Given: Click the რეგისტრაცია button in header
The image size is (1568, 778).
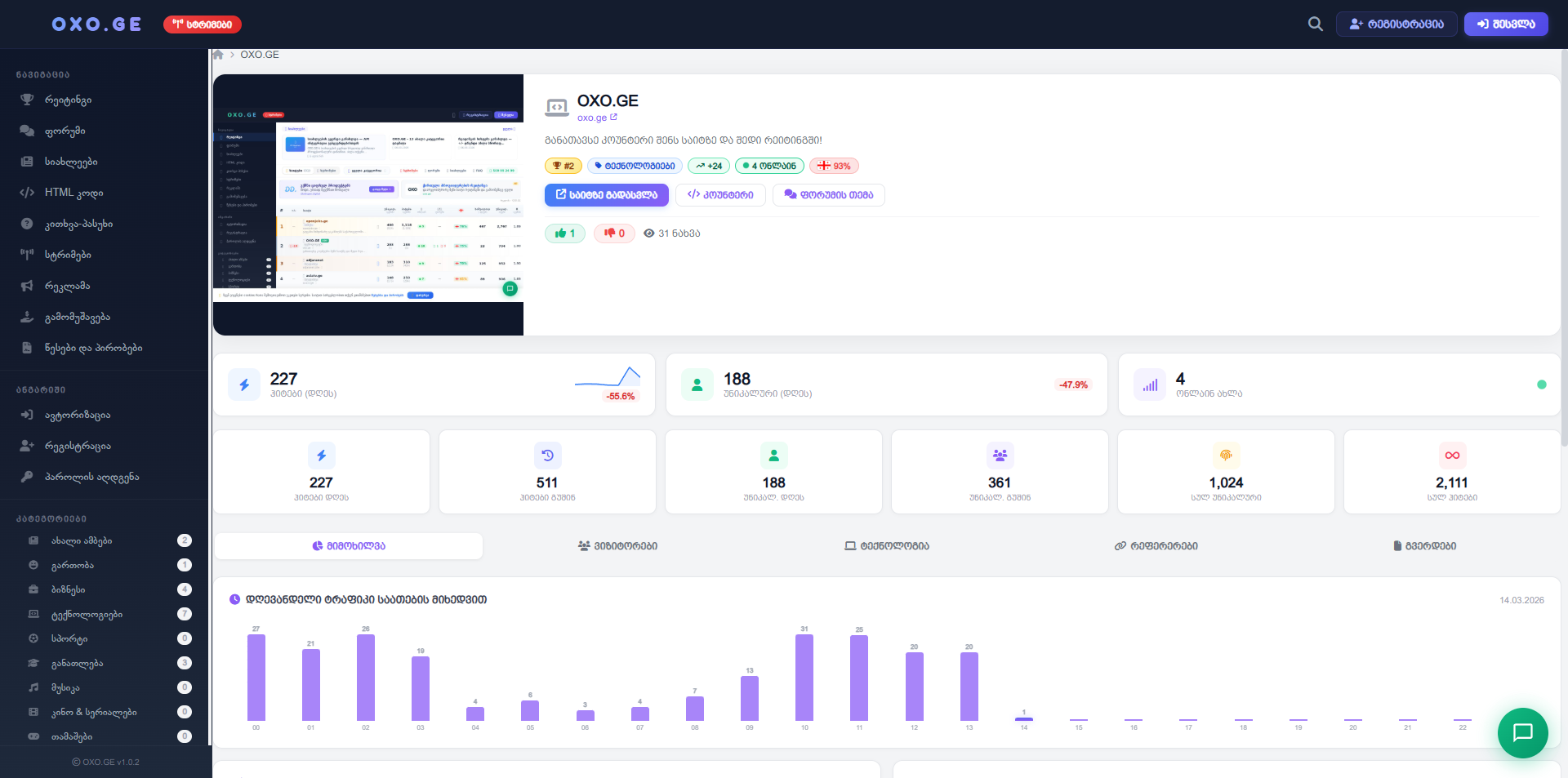Looking at the screenshot, I should (1396, 24).
